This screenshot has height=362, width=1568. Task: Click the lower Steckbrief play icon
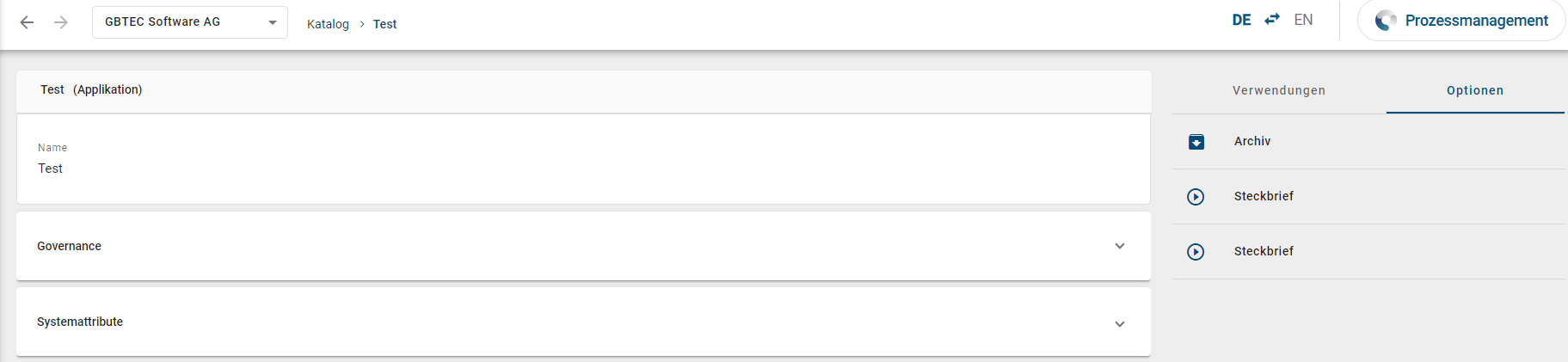coord(1196,252)
